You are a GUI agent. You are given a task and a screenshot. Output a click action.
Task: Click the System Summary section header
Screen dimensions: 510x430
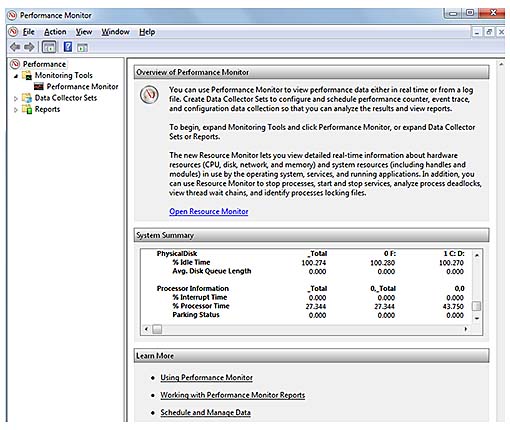coord(311,235)
